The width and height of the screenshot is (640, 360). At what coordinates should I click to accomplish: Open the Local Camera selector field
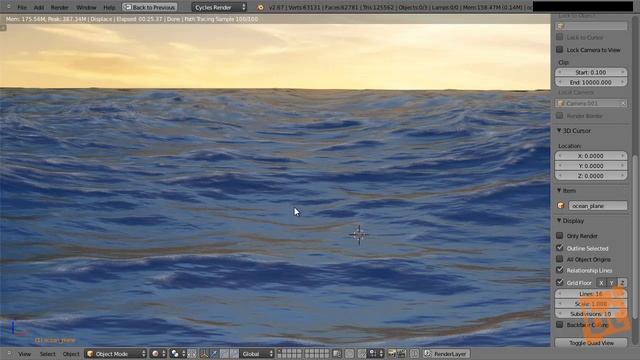[591, 103]
